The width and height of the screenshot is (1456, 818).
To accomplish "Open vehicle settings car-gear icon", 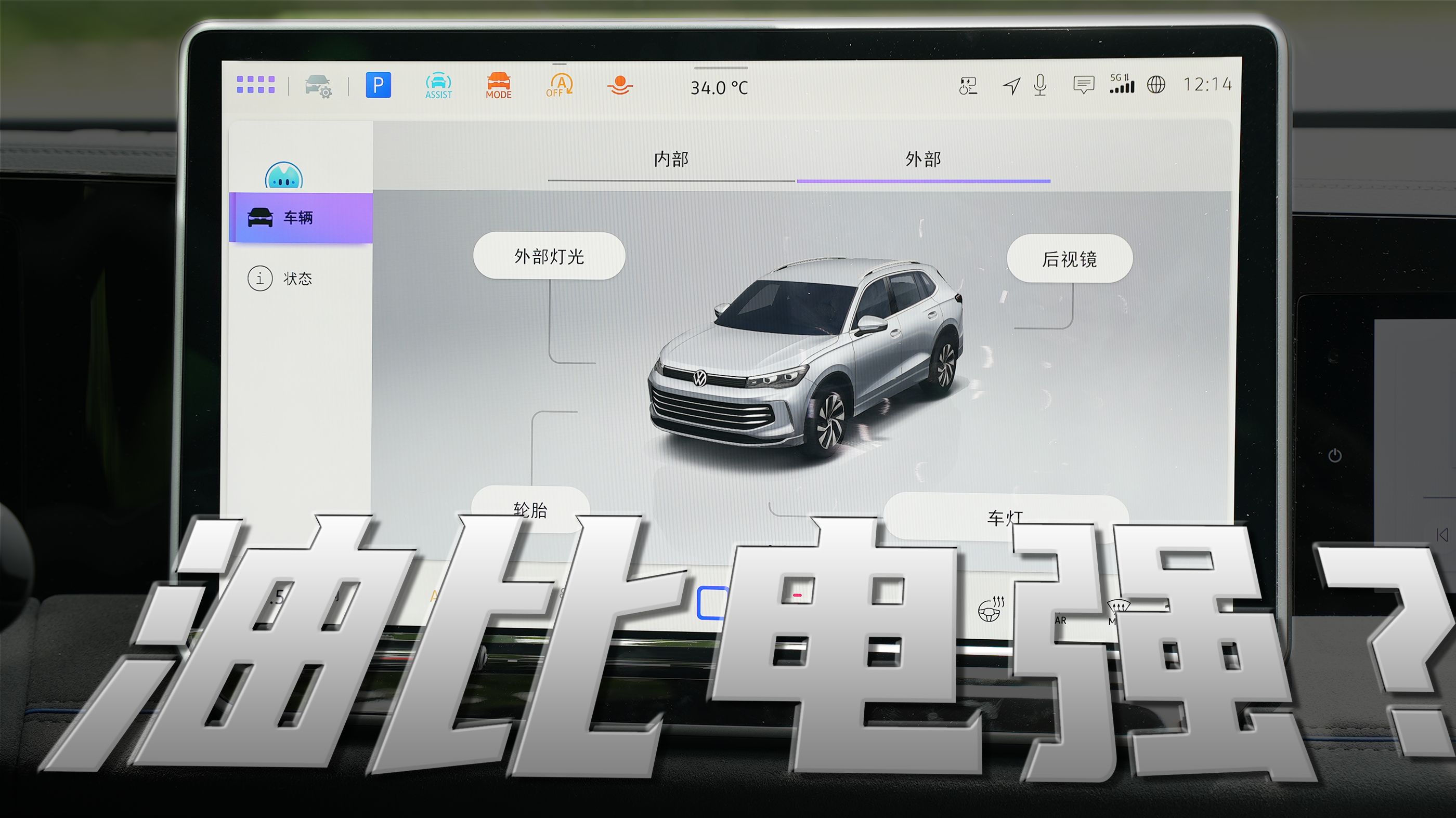I will pyautogui.click(x=319, y=86).
